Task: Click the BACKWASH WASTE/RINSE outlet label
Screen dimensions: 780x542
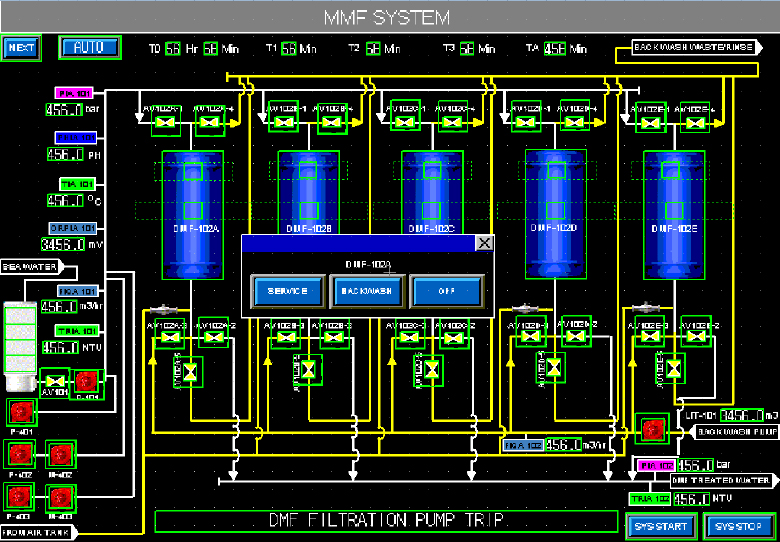Action: [697, 48]
